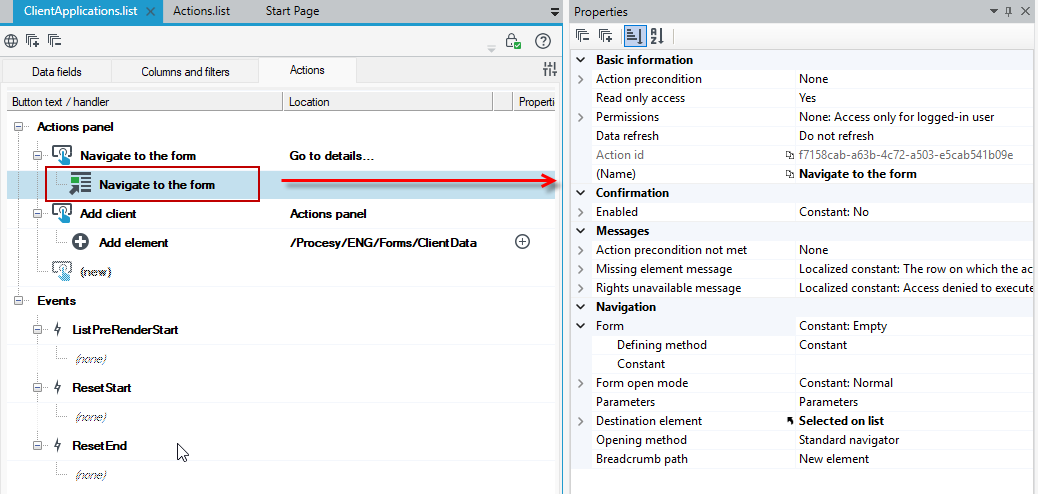The image size is (1038, 494).
Task: Collapse the Actions panel tree node
Action: pos(18,126)
